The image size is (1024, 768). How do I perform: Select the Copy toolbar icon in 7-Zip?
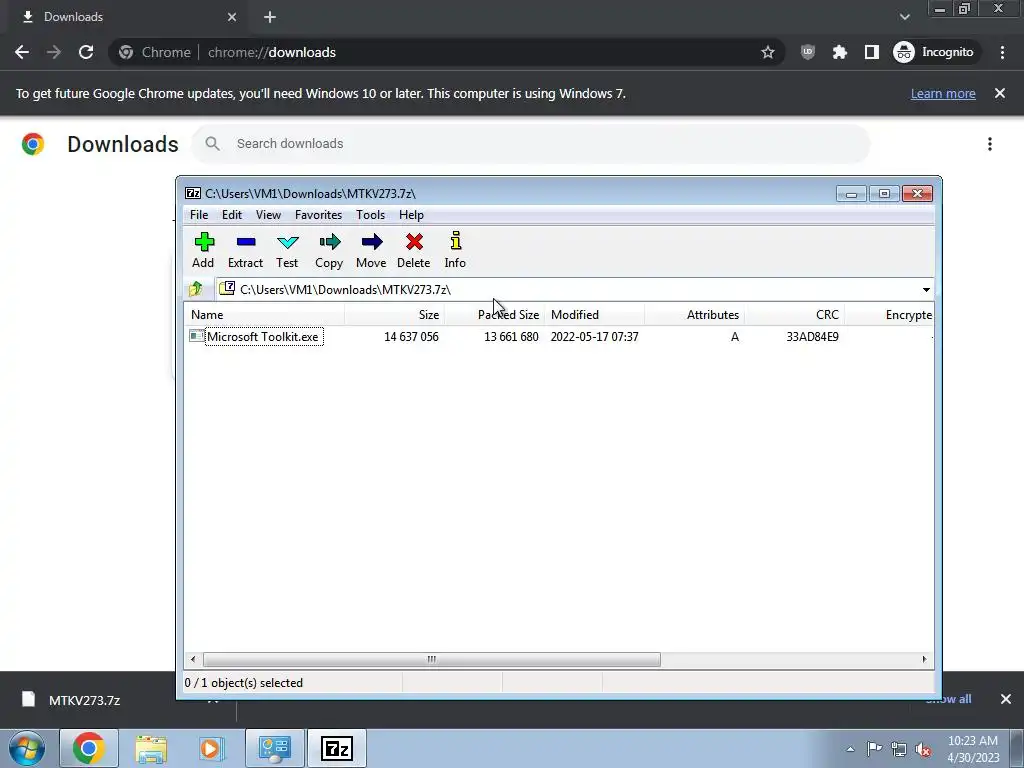click(x=328, y=250)
